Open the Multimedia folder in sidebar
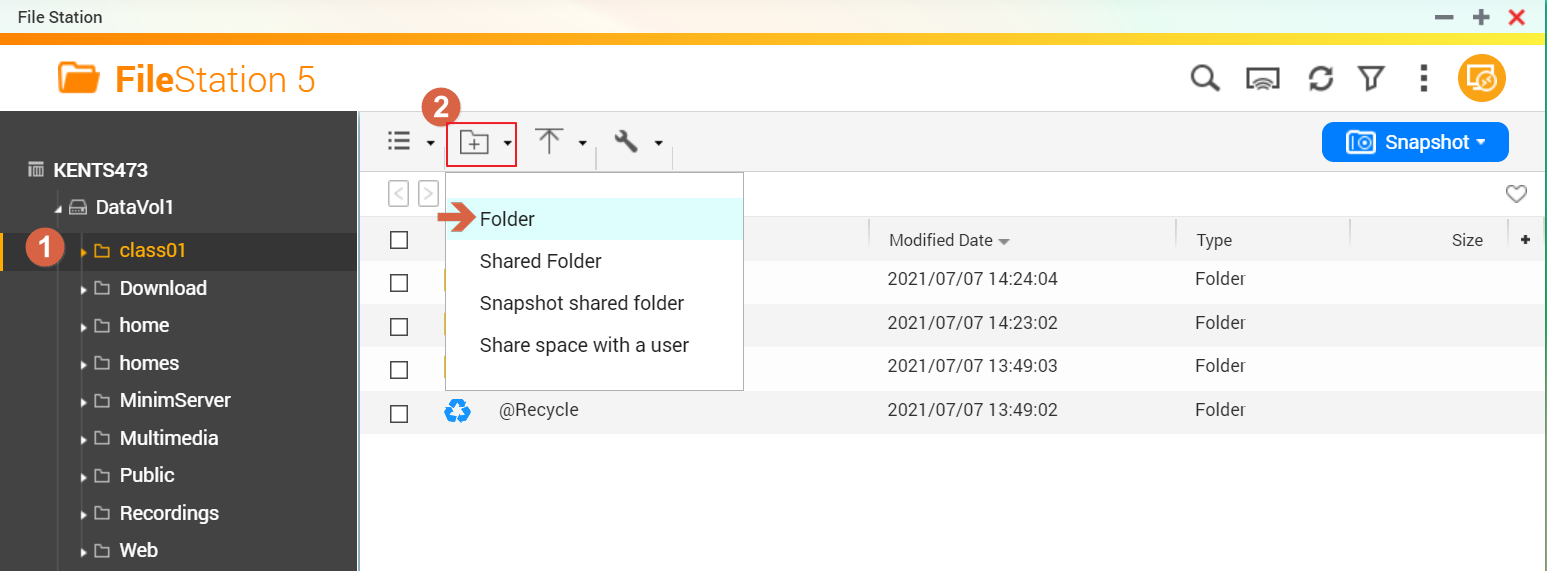 pos(168,438)
